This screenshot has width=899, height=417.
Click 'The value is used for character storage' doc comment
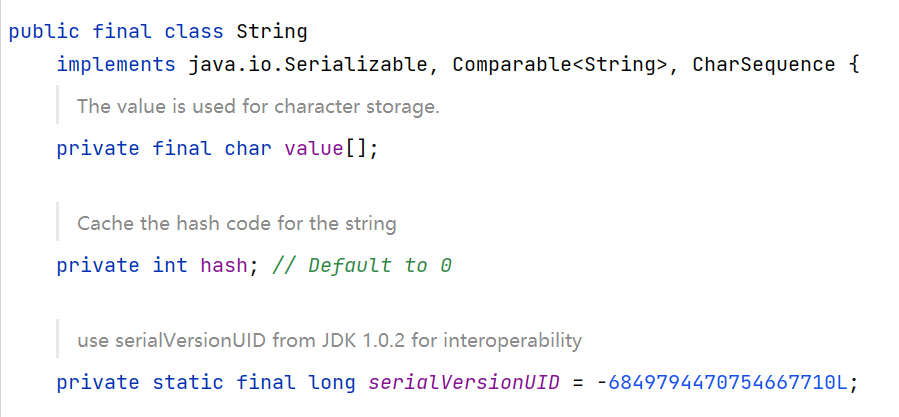258,106
